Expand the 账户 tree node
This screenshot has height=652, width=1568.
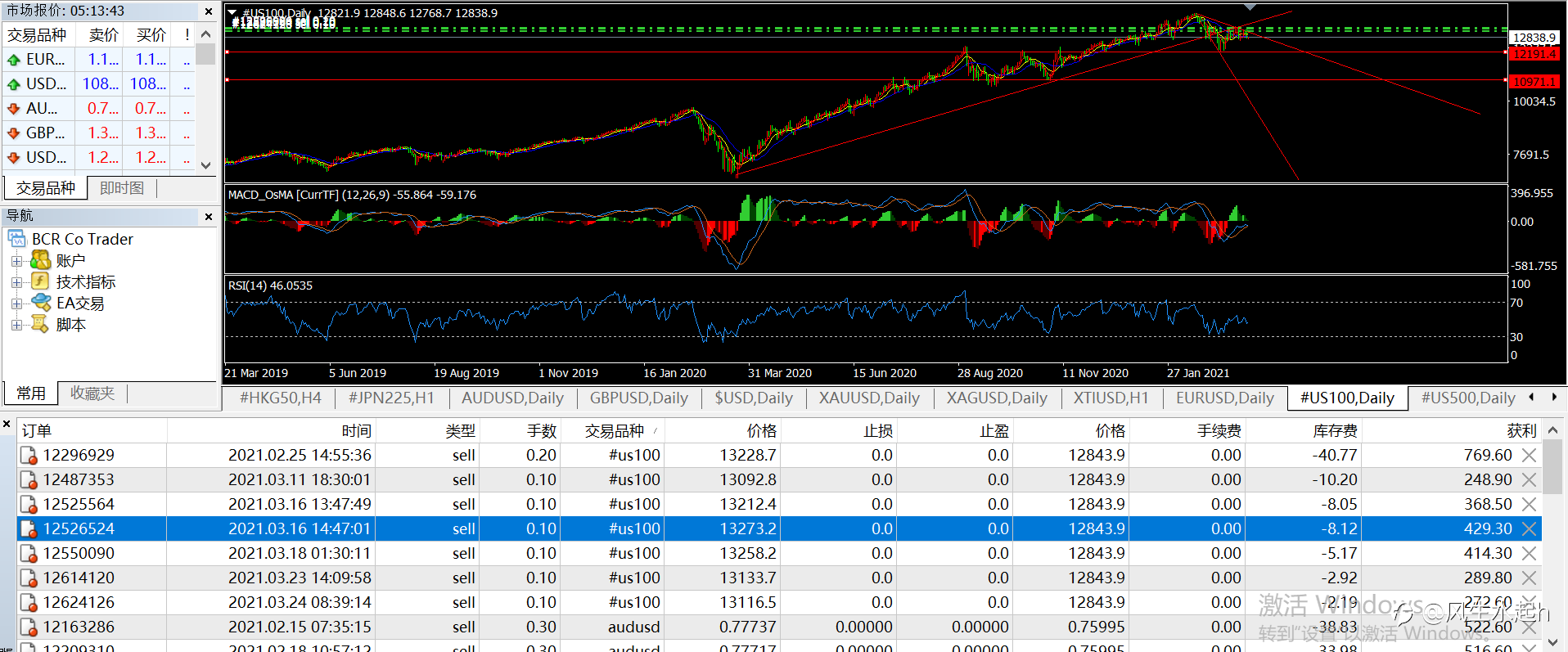pyautogui.click(x=16, y=261)
